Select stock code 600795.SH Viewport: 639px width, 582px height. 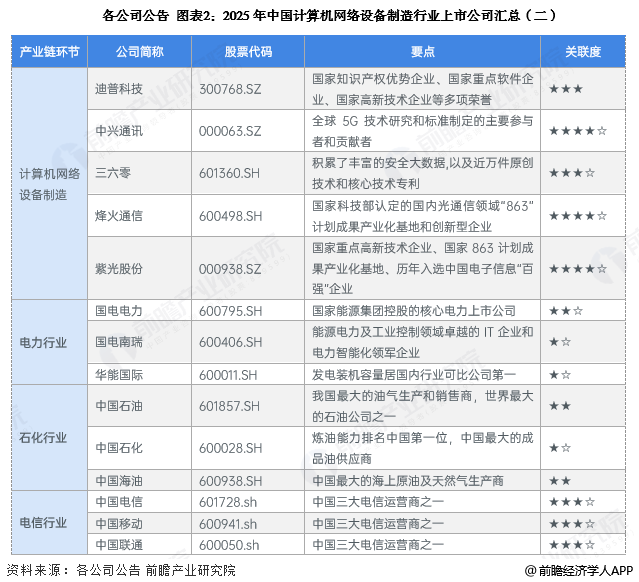[x=230, y=311]
